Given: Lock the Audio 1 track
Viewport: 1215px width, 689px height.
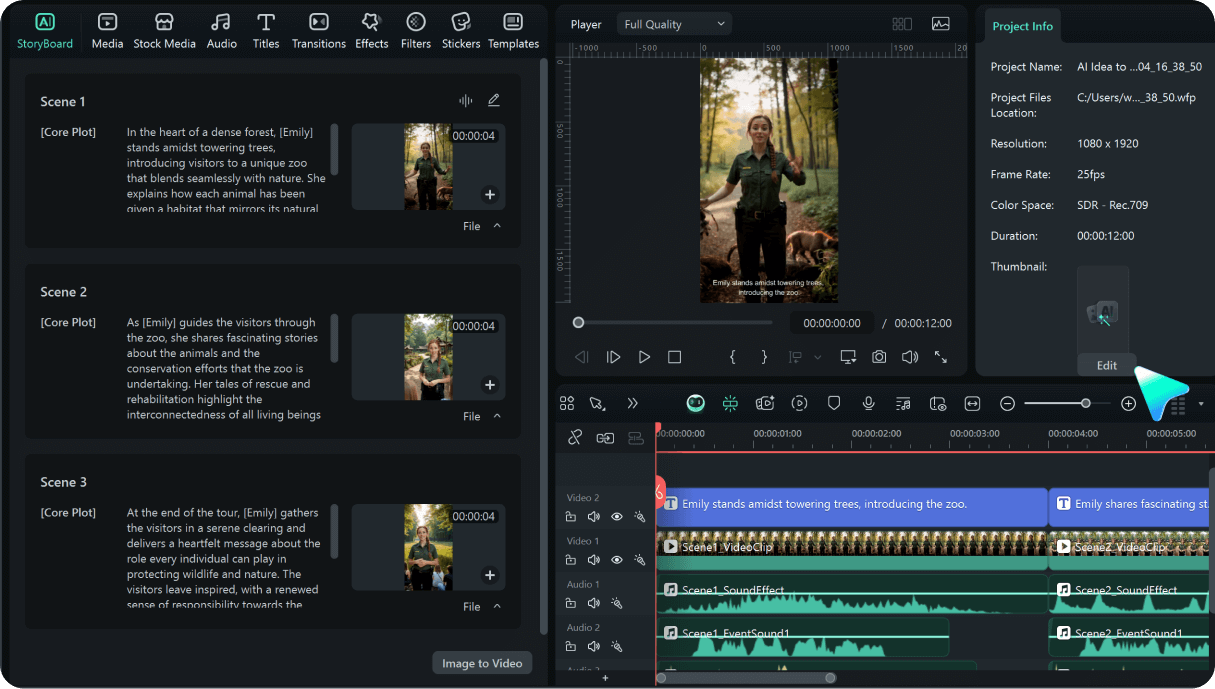Looking at the screenshot, I should click(571, 603).
